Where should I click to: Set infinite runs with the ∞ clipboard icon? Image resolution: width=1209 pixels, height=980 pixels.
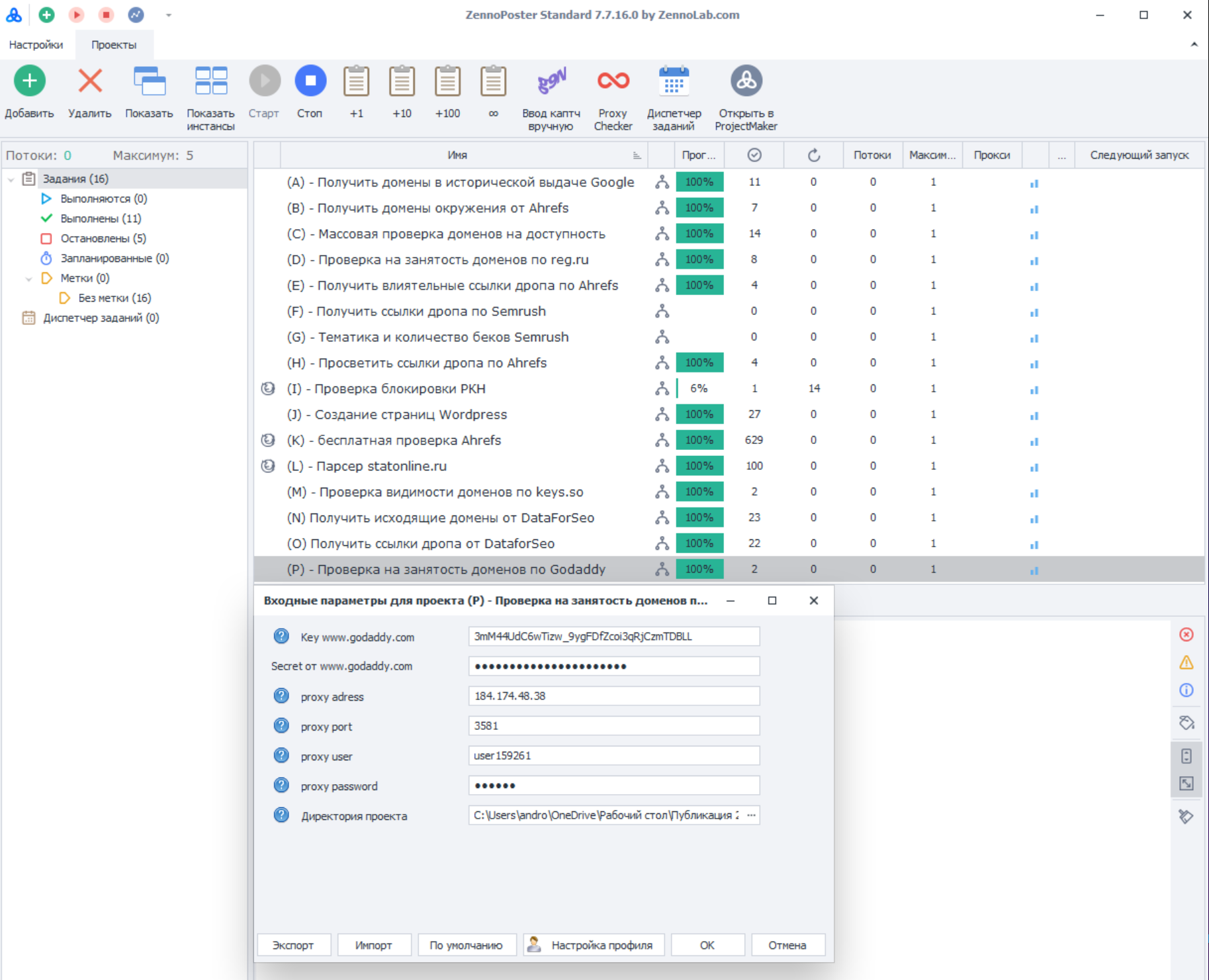(494, 81)
